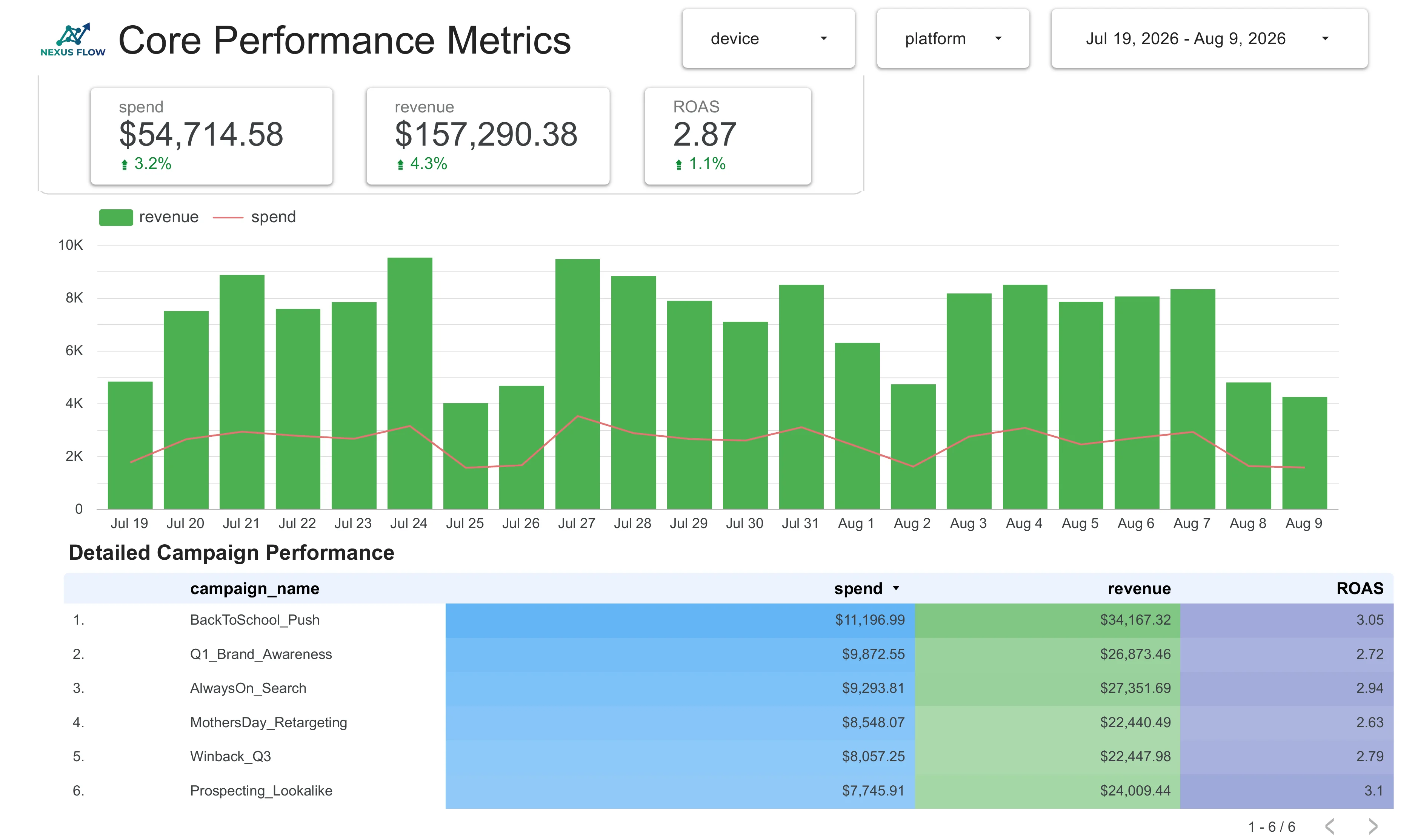Toggle the spend legend line
The image size is (1415, 840).
click(228, 217)
